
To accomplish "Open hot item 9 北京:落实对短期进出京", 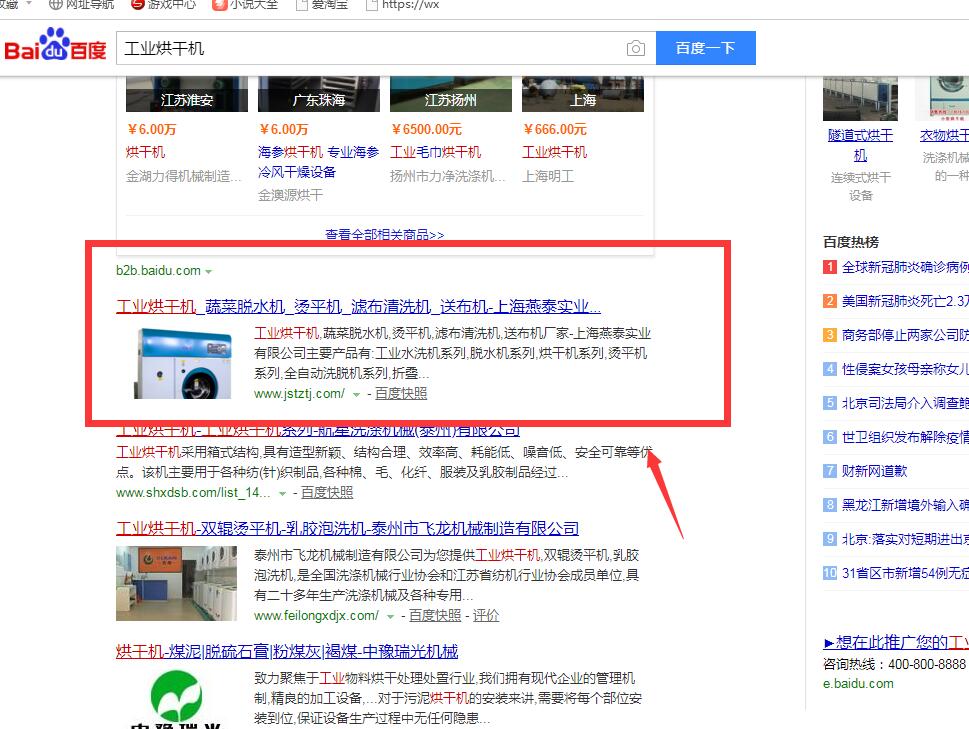I will click(905, 539).
